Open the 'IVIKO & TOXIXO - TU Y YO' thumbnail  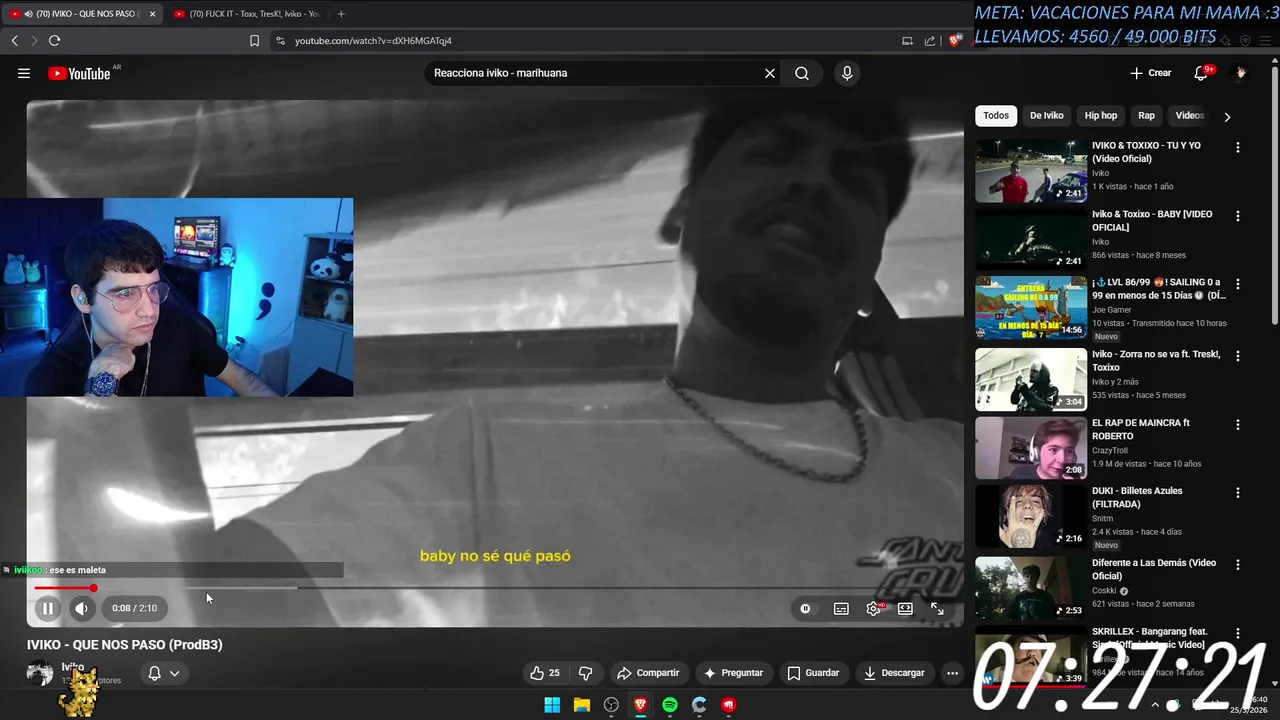pyautogui.click(x=1031, y=171)
